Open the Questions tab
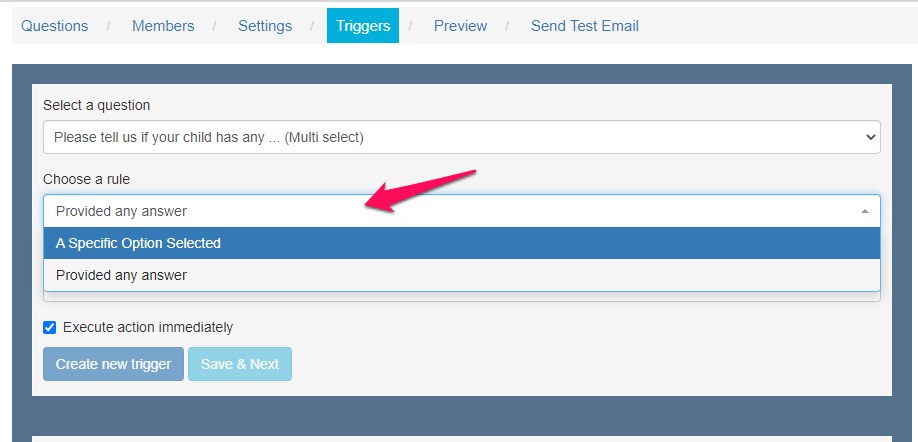 click(55, 26)
